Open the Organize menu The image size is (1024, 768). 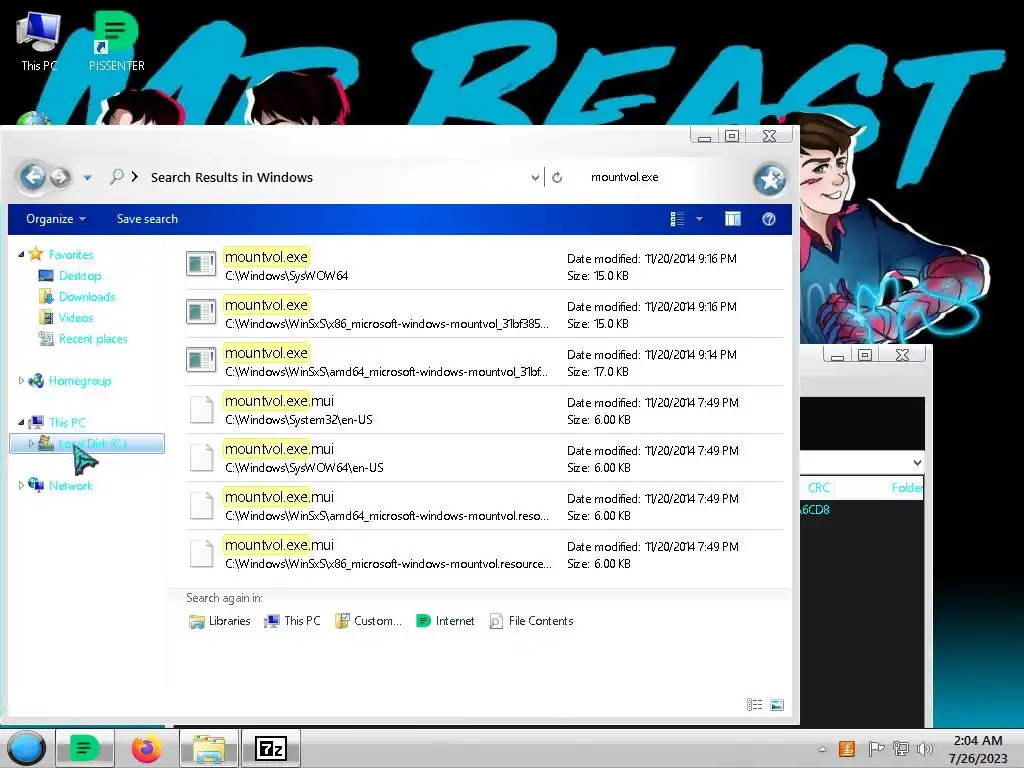coord(56,219)
